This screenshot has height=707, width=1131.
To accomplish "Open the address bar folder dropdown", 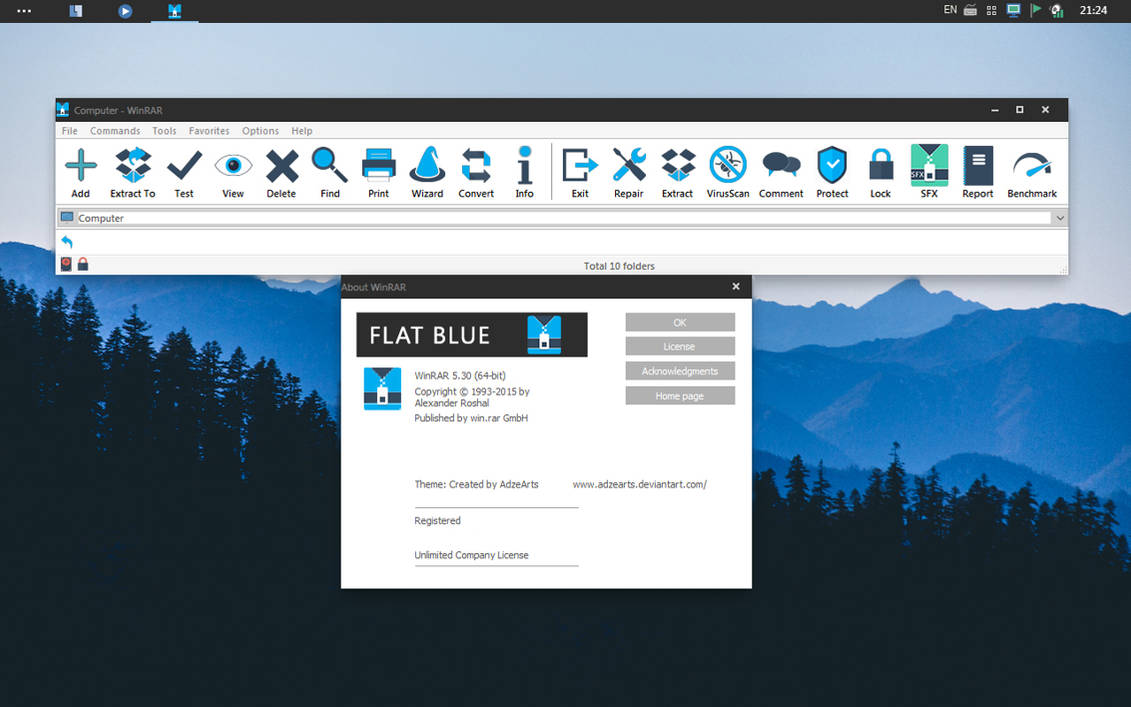I will coord(1059,217).
